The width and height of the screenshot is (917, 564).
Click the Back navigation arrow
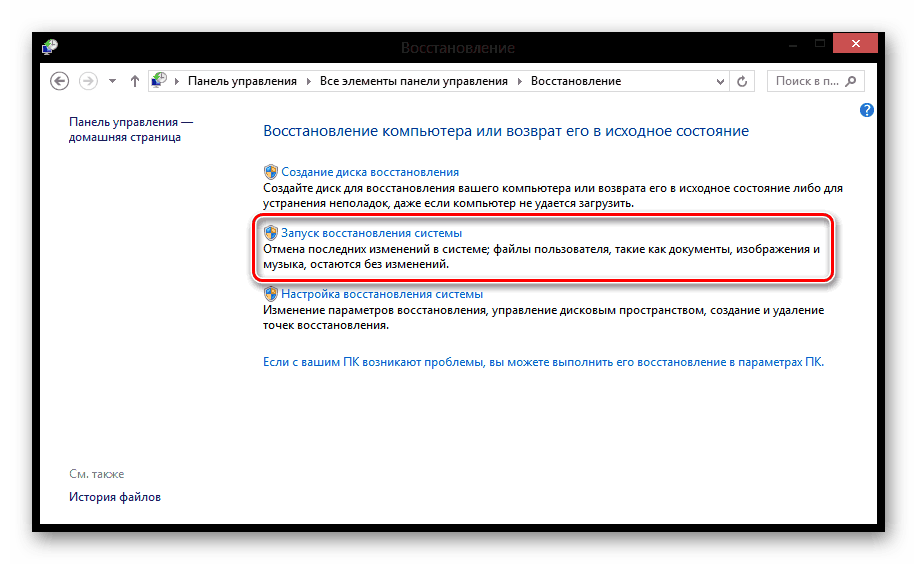coord(59,81)
